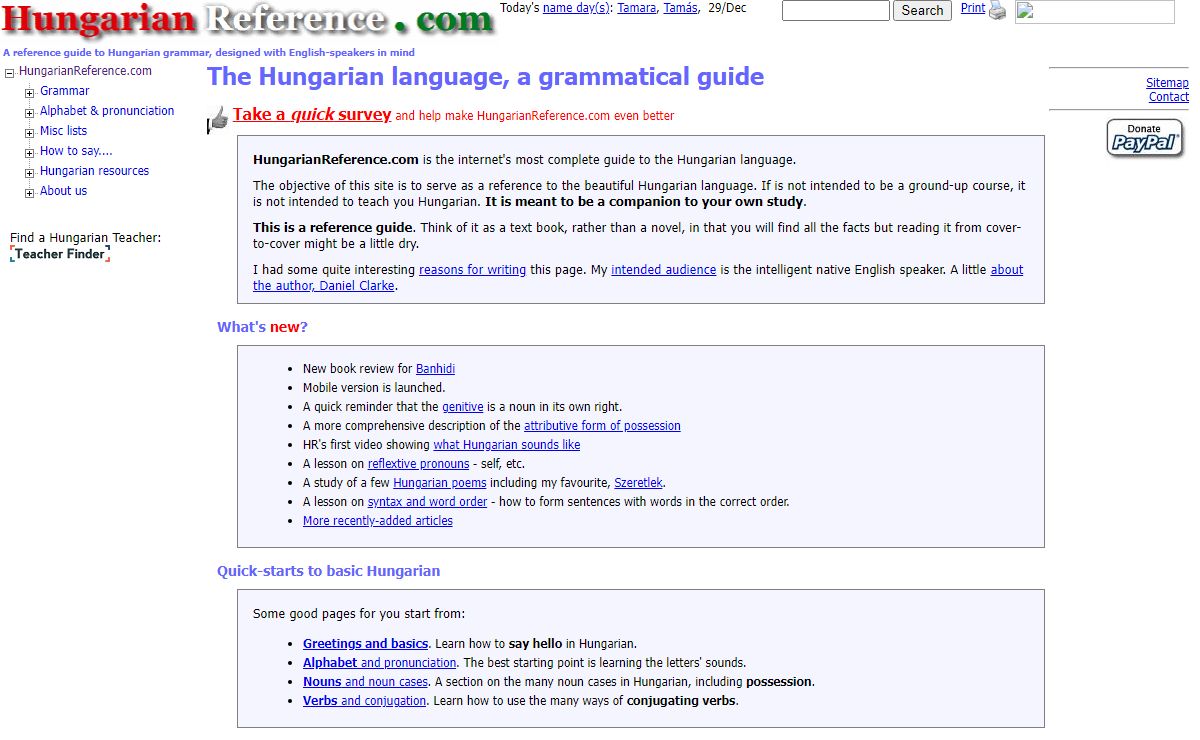This screenshot has width=1200, height=740.
Task: Expand the Misc lists tree node
Action: [30, 132]
